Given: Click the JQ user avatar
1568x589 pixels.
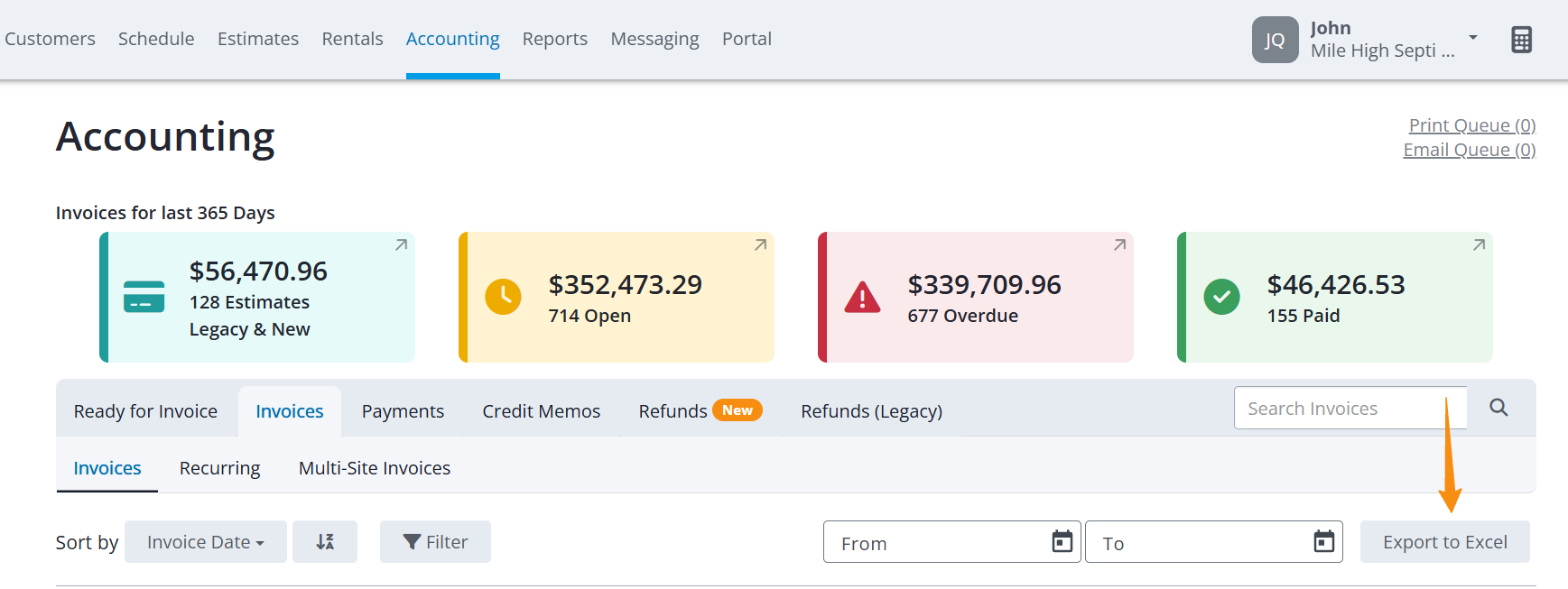Looking at the screenshot, I should [1276, 40].
